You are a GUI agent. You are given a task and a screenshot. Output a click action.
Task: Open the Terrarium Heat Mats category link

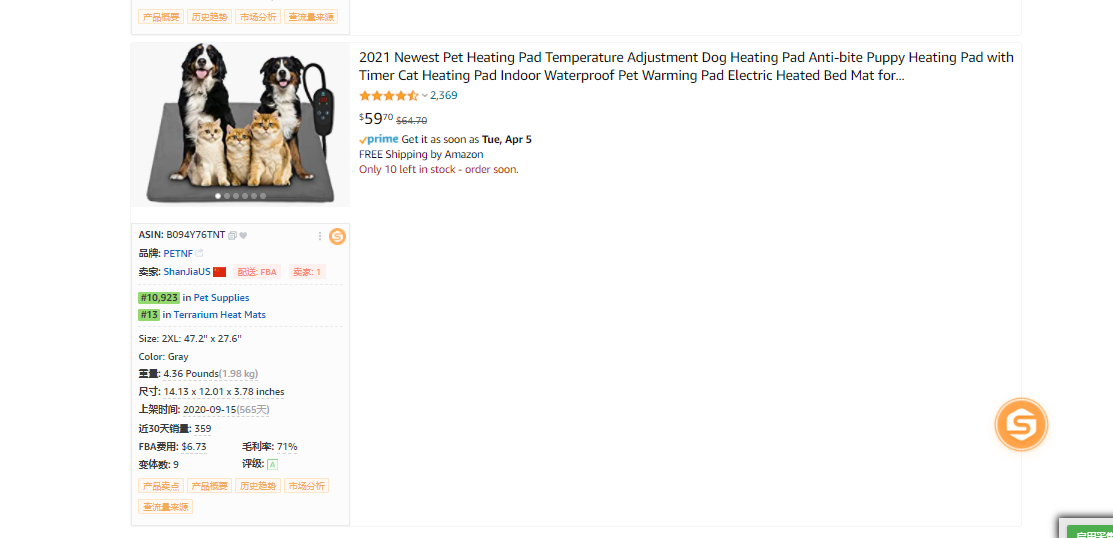(x=220, y=314)
